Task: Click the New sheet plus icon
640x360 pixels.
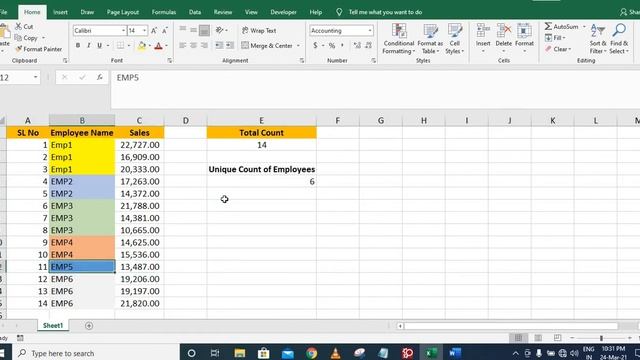Action: 89,326
